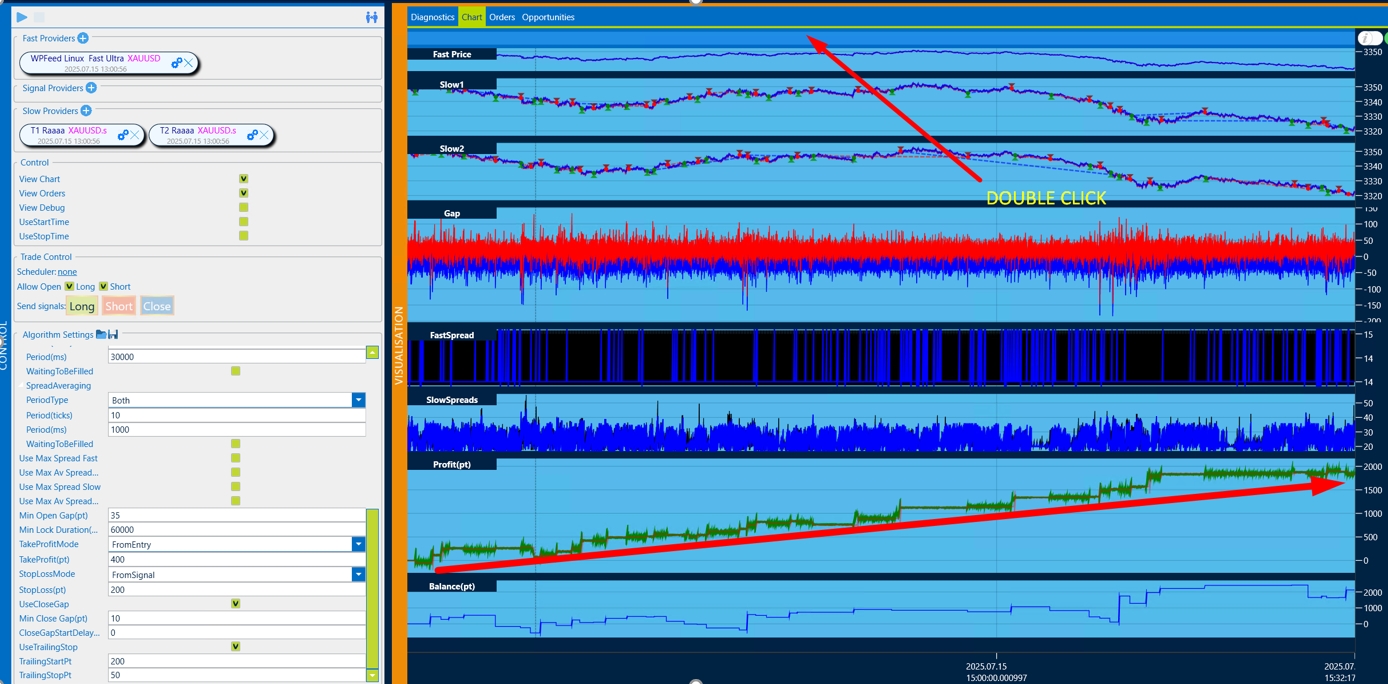Click the Min Open Gap(pt) field
Screen dimensions: 1388x684
(x=236, y=516)
